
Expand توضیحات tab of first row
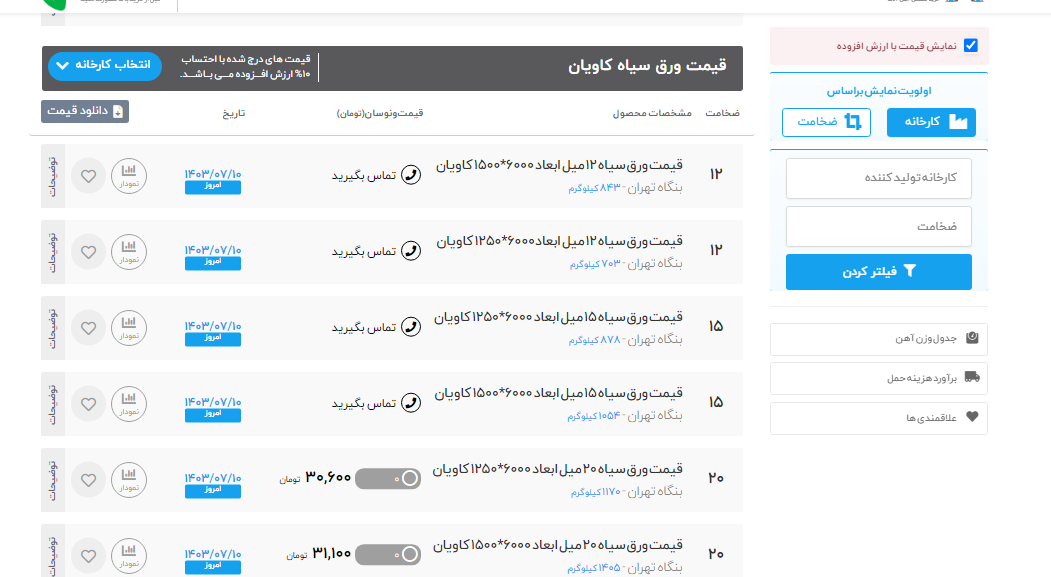pyautogui.click(x=53, y=176)
